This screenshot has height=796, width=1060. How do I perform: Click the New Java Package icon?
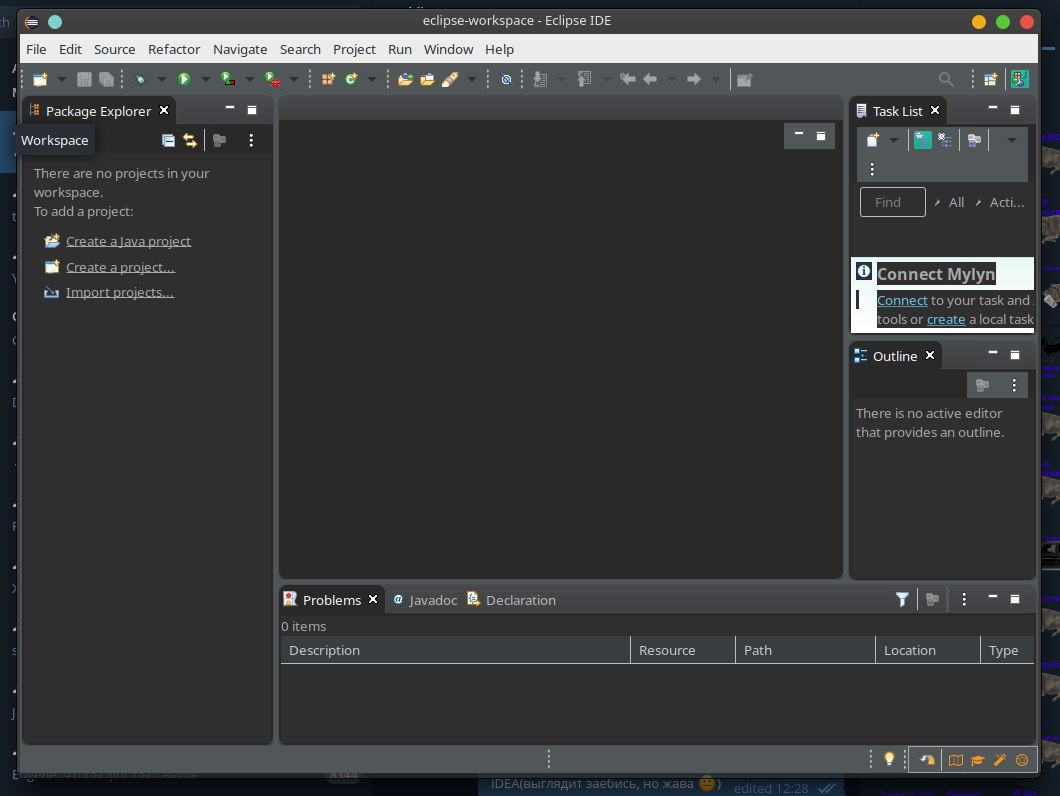[x=329, y=79]
